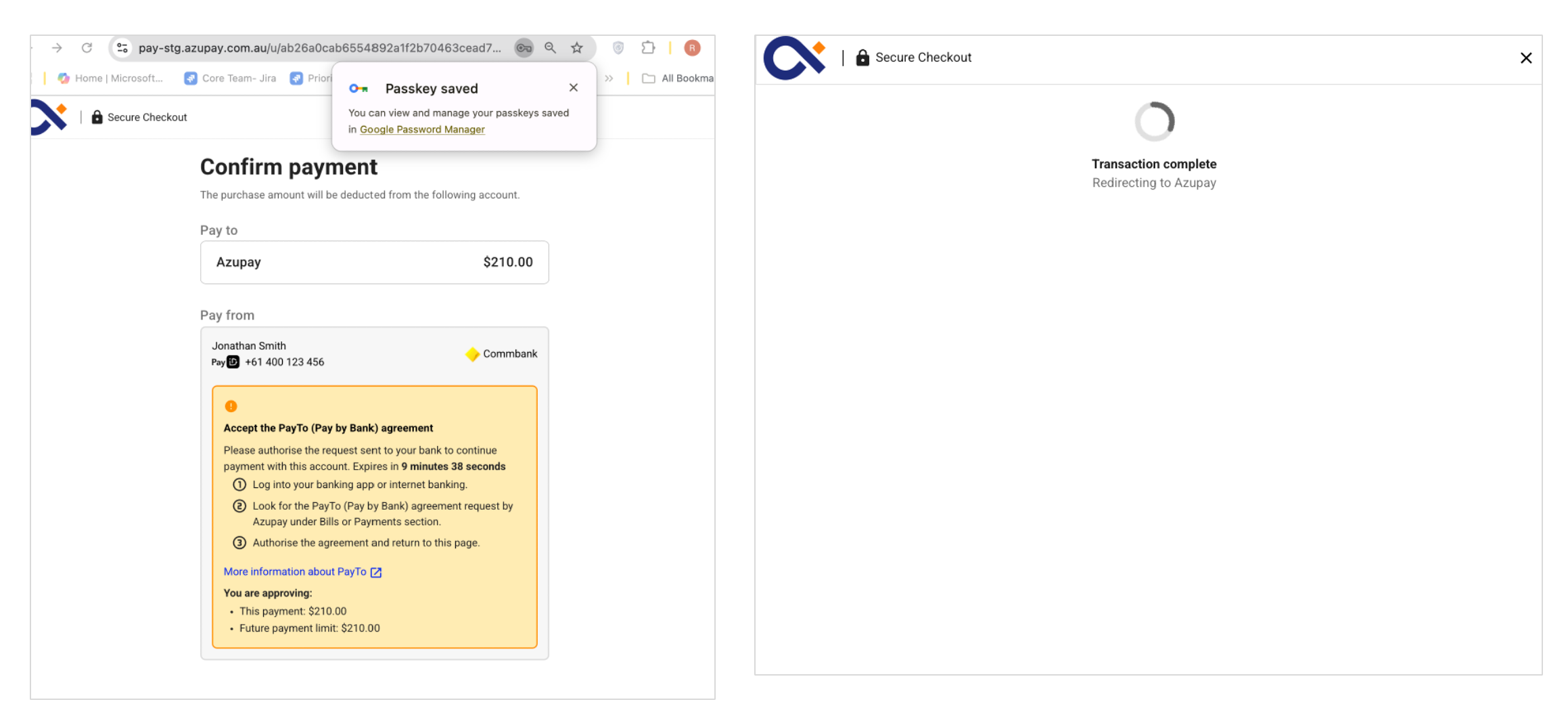Click lock icon beside Secure Checkout in browser
Screen dimensions: 1568x727
(97, 117)
